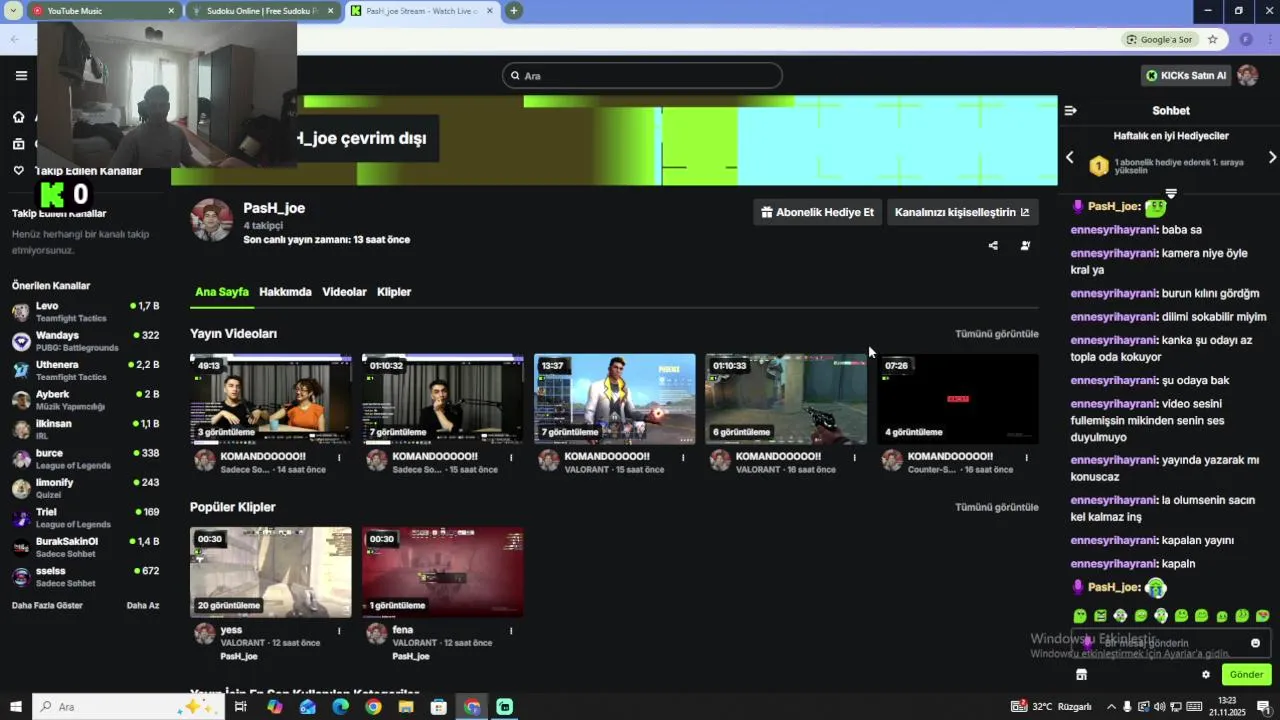Switch to Sudoku Online browser tab

click(262, 11)
